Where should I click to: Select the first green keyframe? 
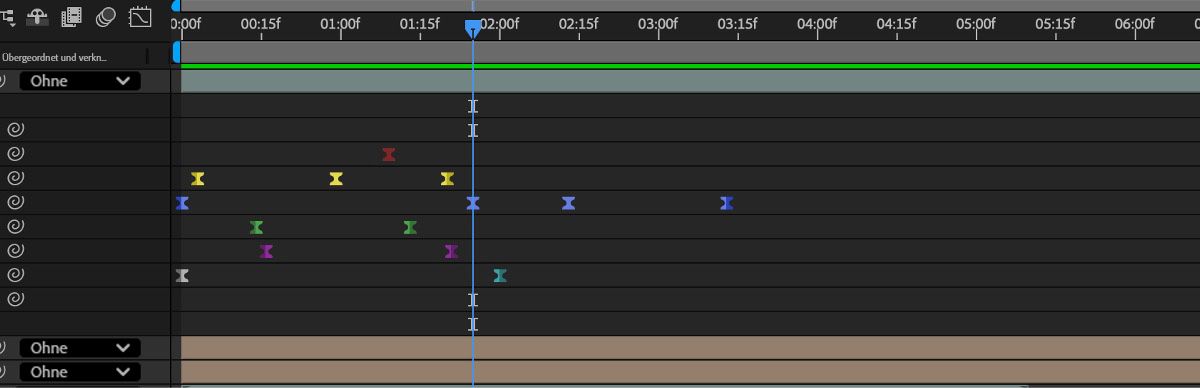256,227
